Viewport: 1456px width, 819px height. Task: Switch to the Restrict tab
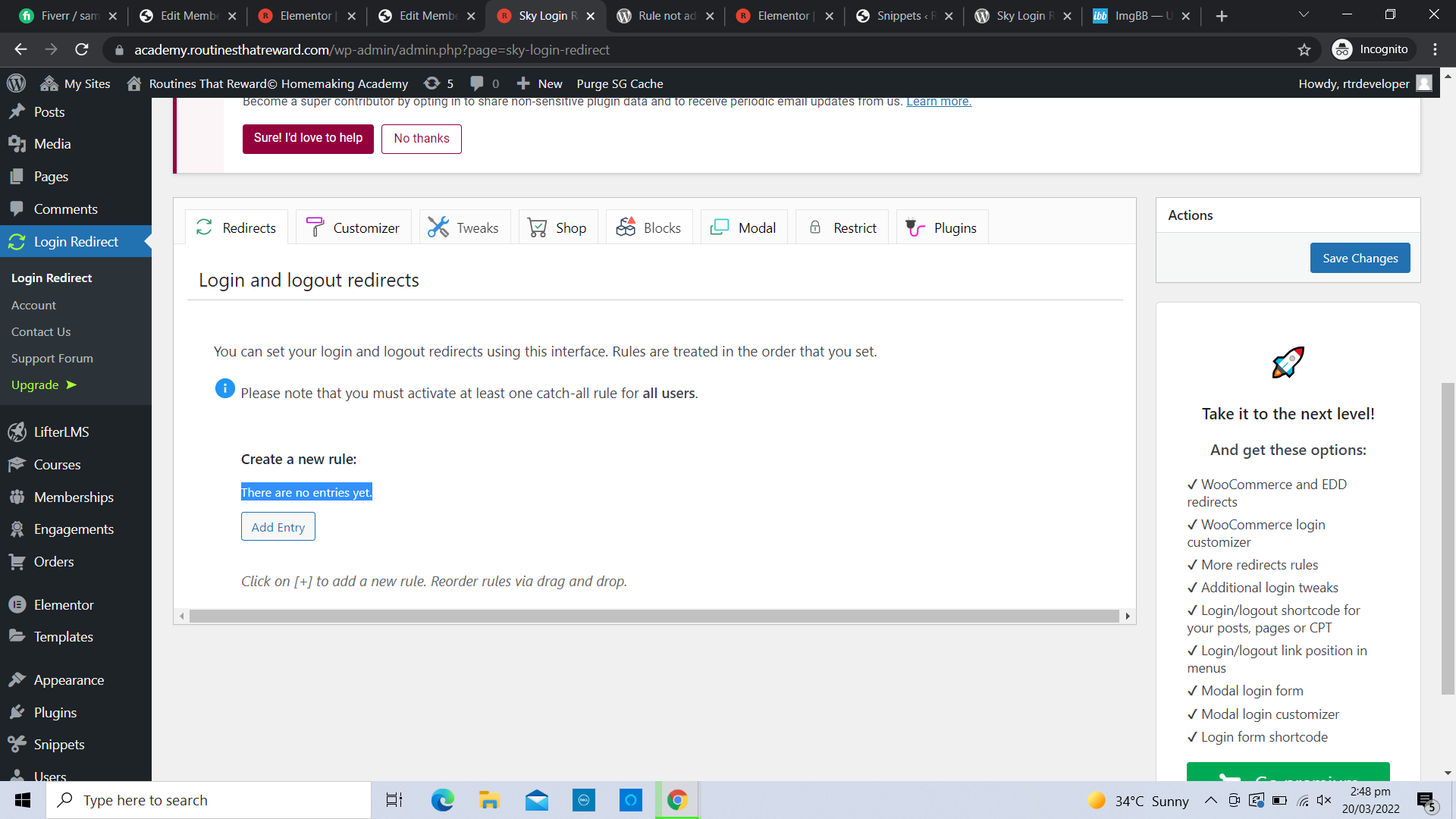tap(842, 227)
